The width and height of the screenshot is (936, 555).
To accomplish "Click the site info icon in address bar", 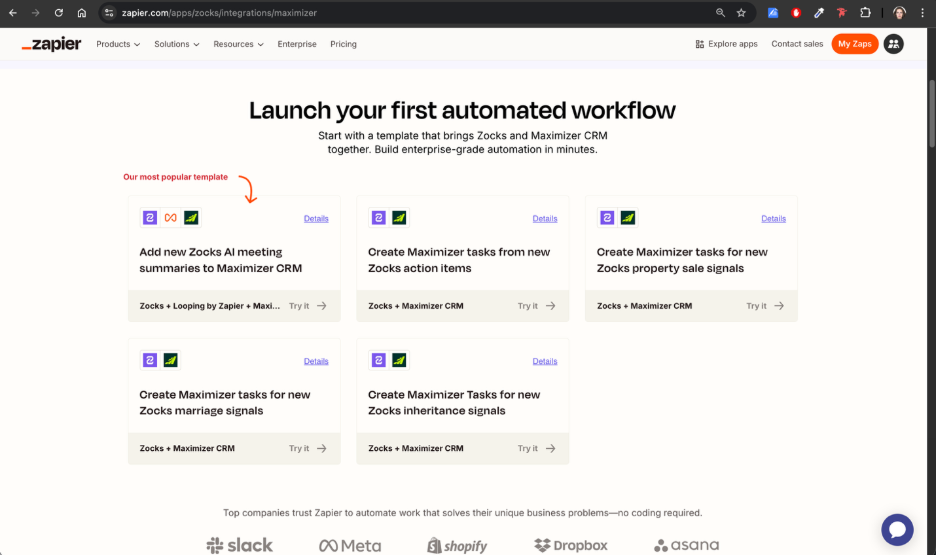I will coord(109,13).
